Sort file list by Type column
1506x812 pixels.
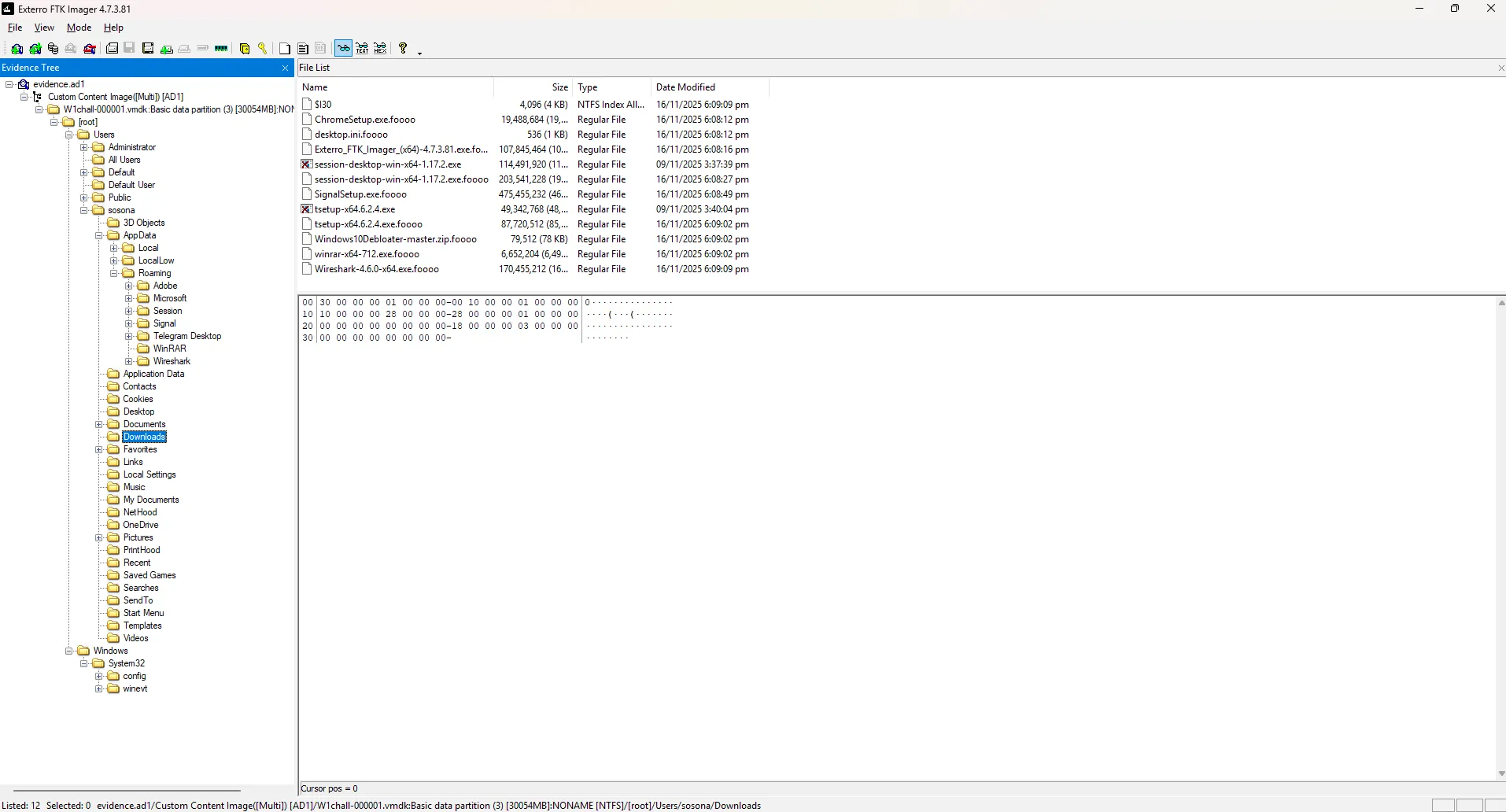[611, 87]
